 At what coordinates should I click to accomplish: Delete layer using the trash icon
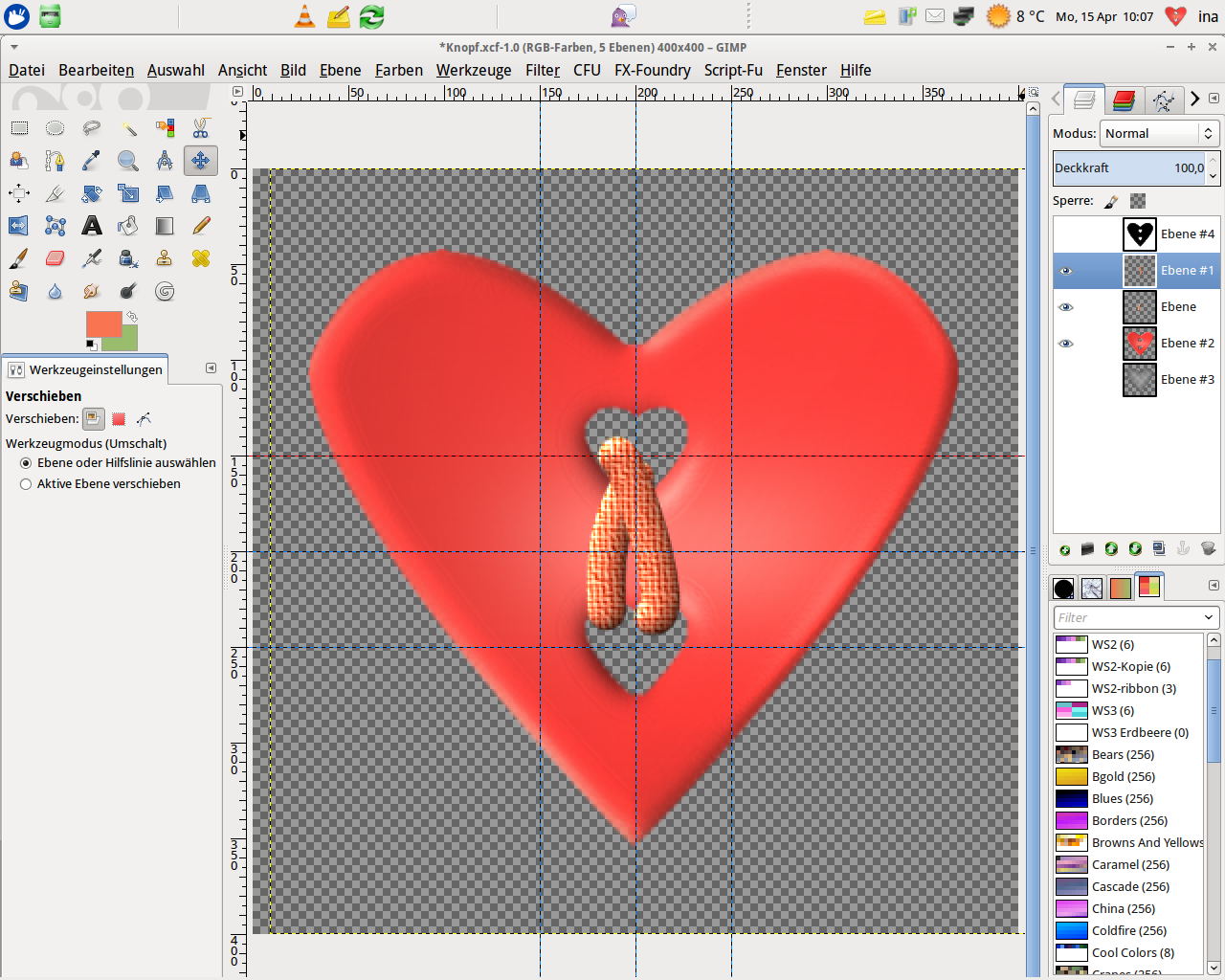click(1208, 548)
